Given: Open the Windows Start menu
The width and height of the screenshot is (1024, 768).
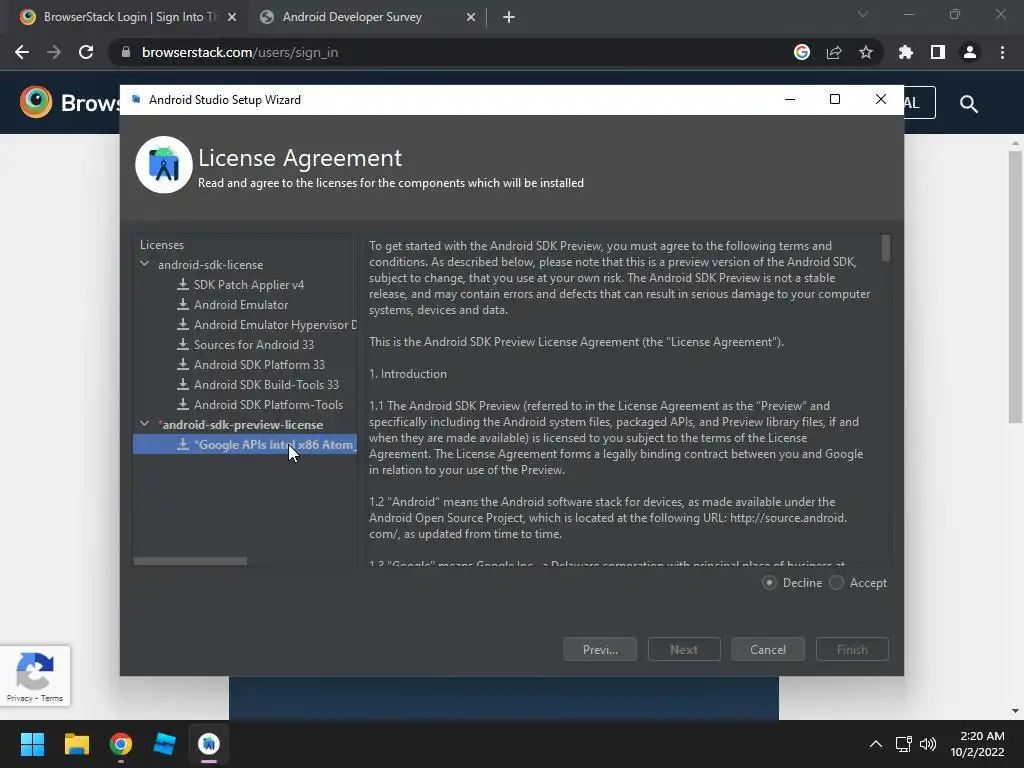Looking at the screenshot, I should click(x=32, y=744).
